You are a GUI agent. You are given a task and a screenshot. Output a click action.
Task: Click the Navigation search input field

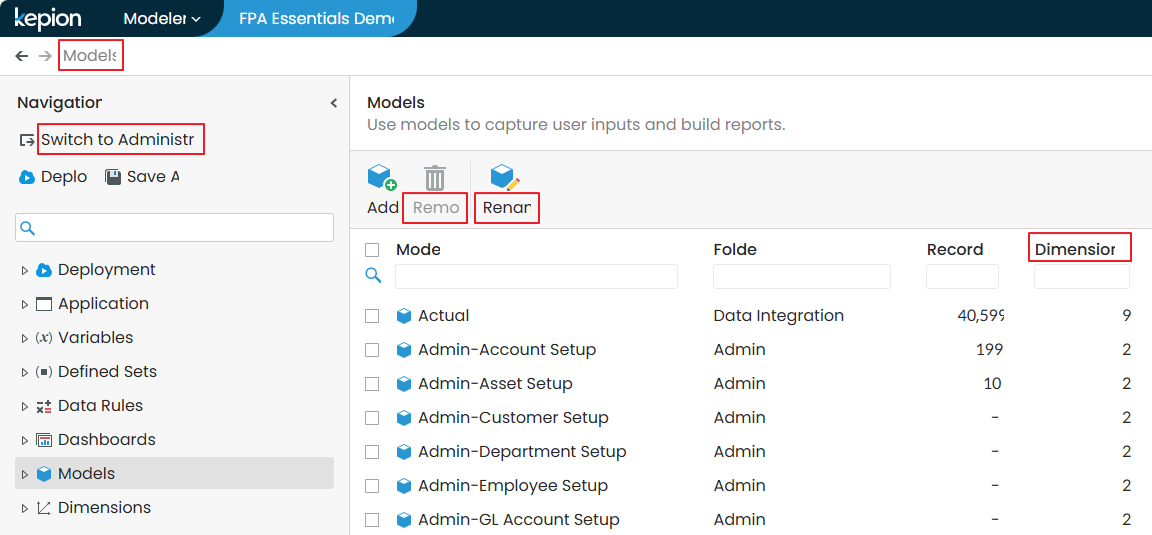pyautogui.click(x=175, y=228)
